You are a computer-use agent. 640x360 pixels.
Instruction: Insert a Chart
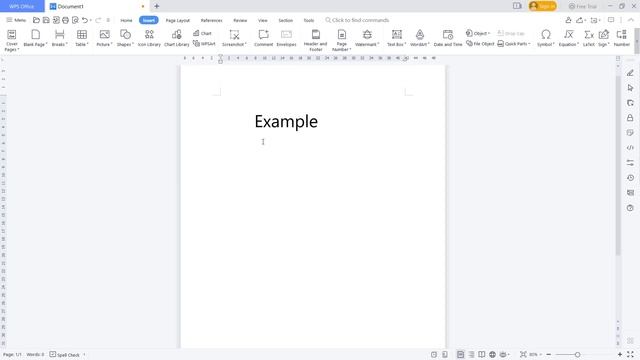[202, 33]
